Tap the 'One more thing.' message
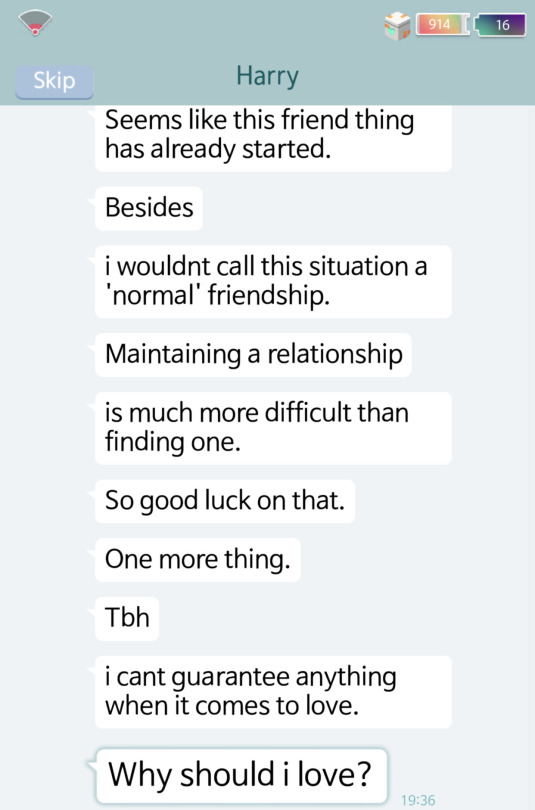Screen dimensions: 535x810 coord(198,559)
